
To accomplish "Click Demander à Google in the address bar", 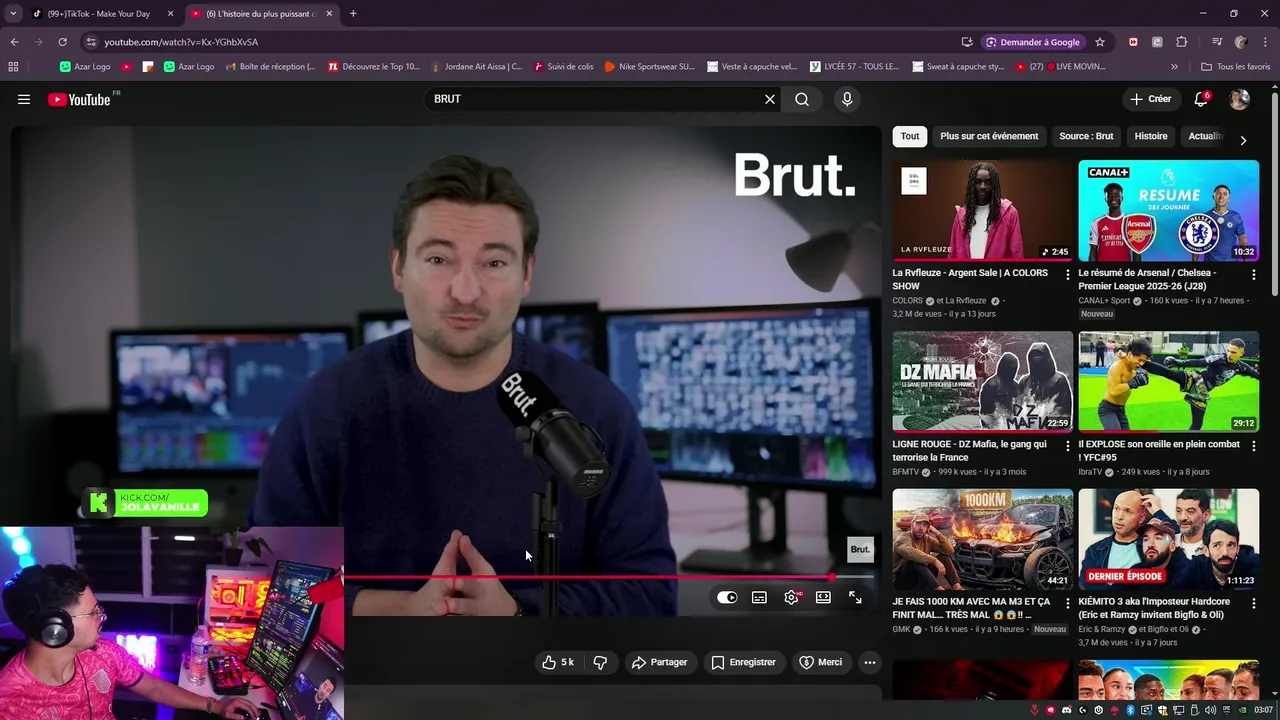I will pyautogui.click(x=1033, y=42).
